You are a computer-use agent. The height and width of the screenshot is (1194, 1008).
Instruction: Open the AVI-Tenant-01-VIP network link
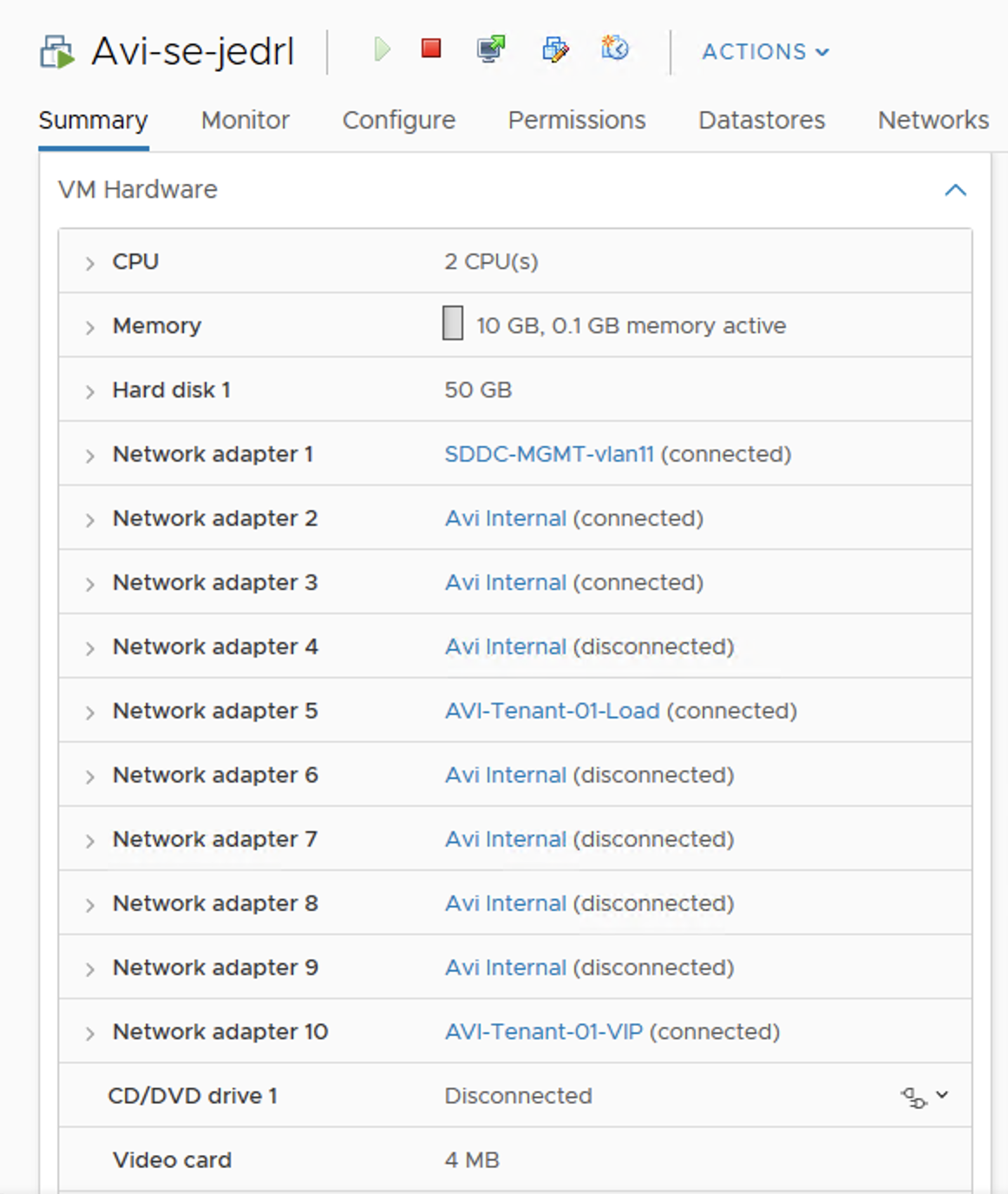(x=544, y=1032)
